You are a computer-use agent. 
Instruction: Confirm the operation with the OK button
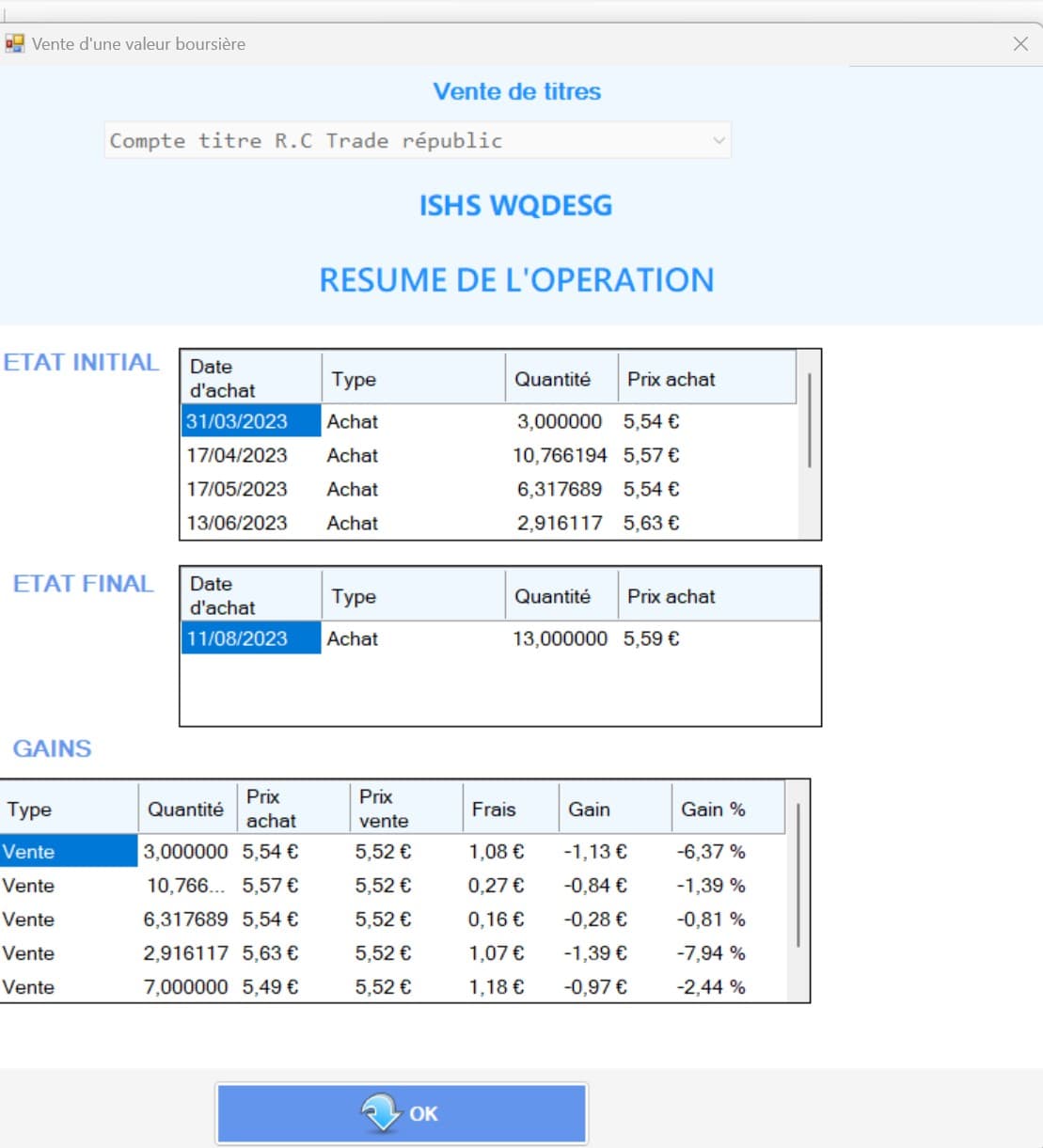(x=402, y=1113)
